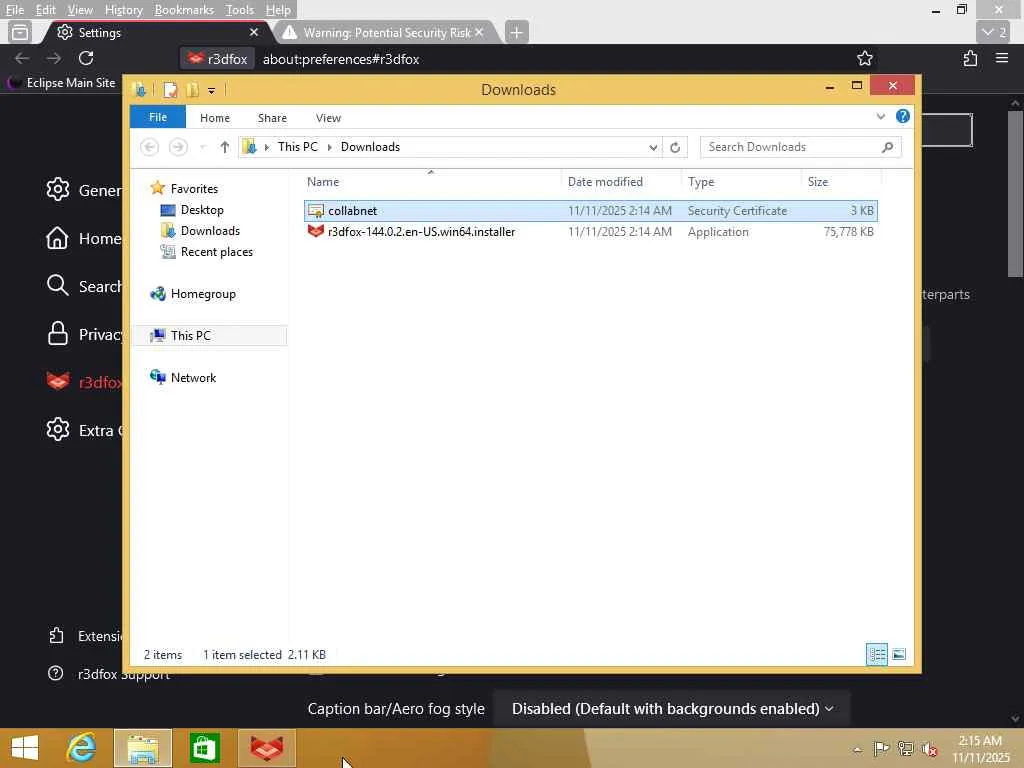Open r3dfox Support link in sidebar
The height and width of the screenshot is (768, 1024).
pyautogui.click(x=108, y=673)
